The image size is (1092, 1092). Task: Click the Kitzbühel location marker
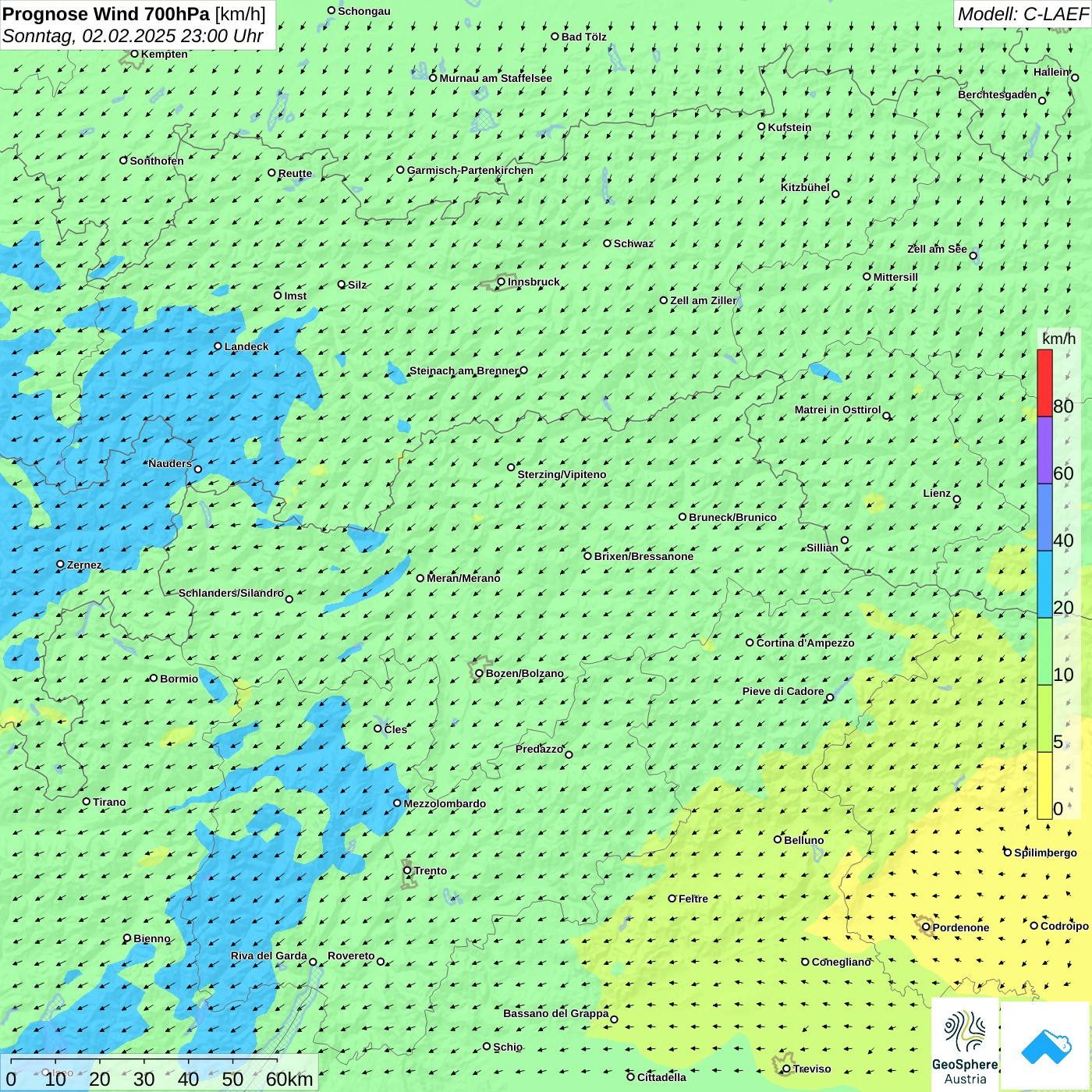tap(835, 194)
